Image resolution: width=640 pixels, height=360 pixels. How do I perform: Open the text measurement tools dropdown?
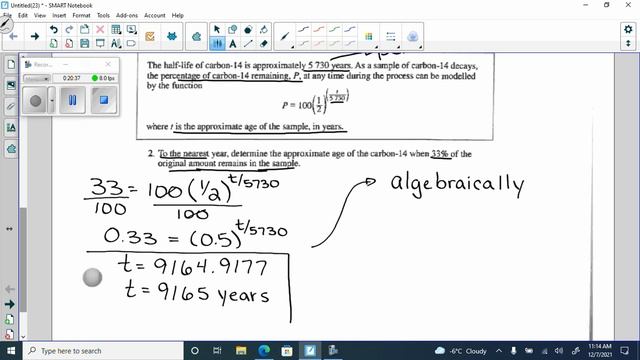point(116,43)
